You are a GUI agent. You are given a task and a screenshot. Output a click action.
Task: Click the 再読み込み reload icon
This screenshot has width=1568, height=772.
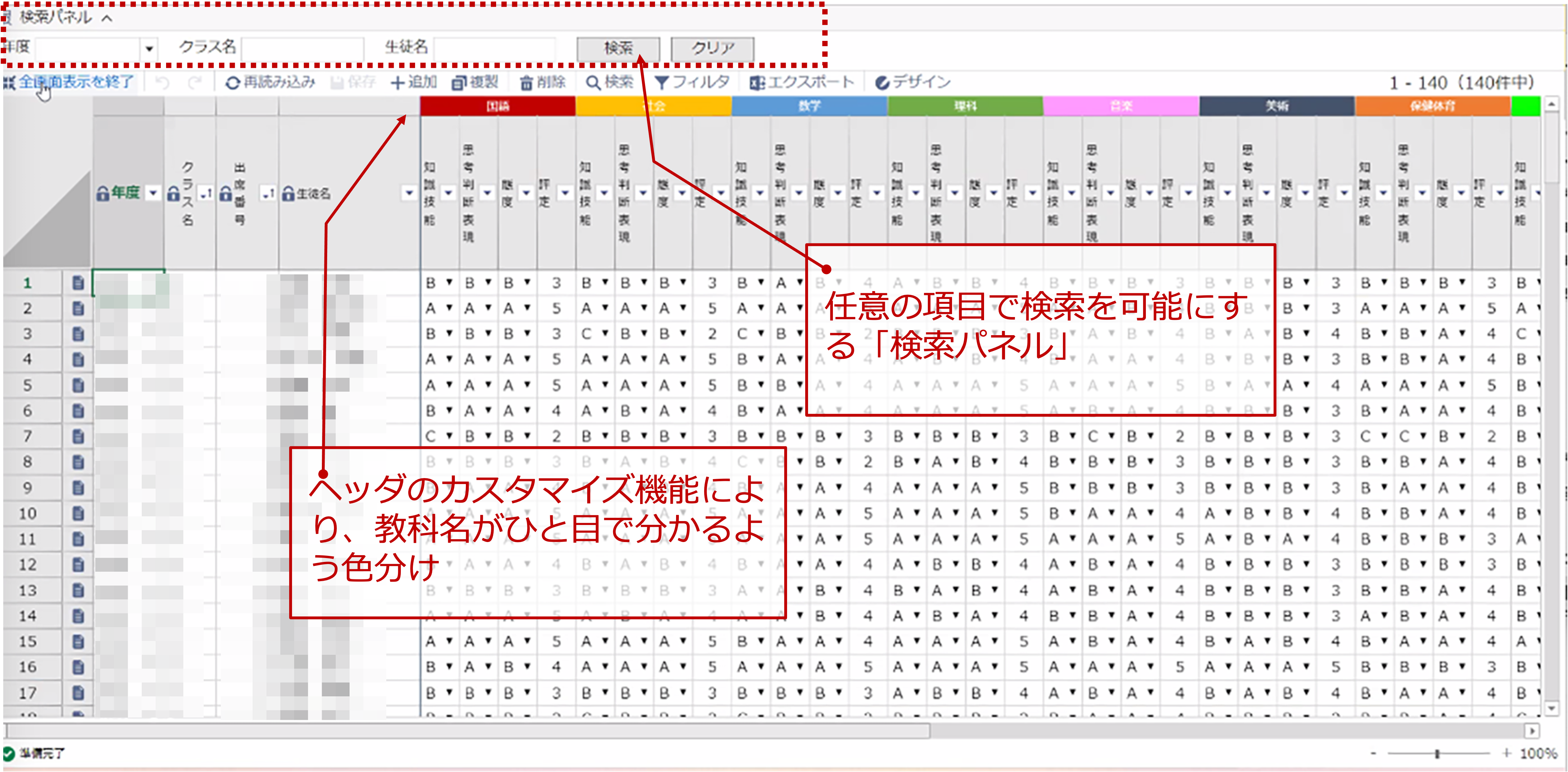click(x=233, y=83)
